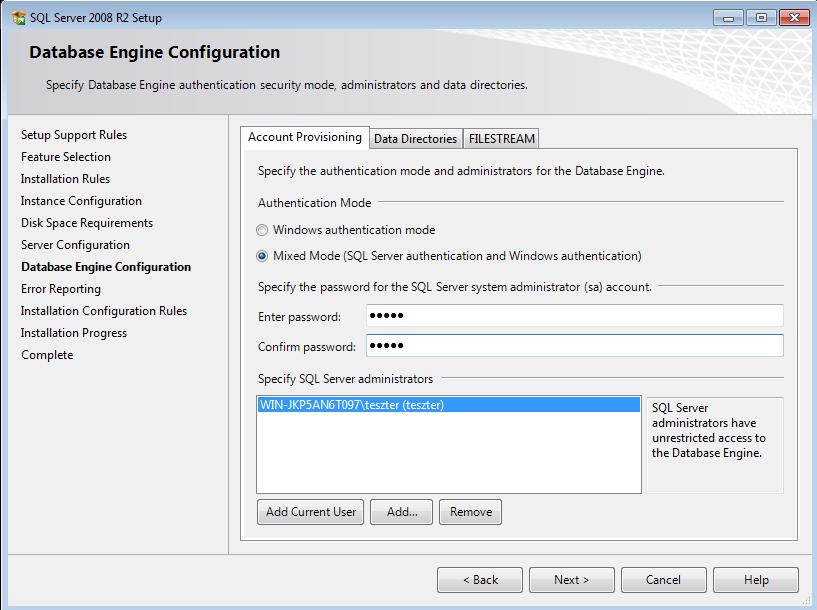
Task: Switch to the FILESTREAM tab
Action: [x=501, y=139]
